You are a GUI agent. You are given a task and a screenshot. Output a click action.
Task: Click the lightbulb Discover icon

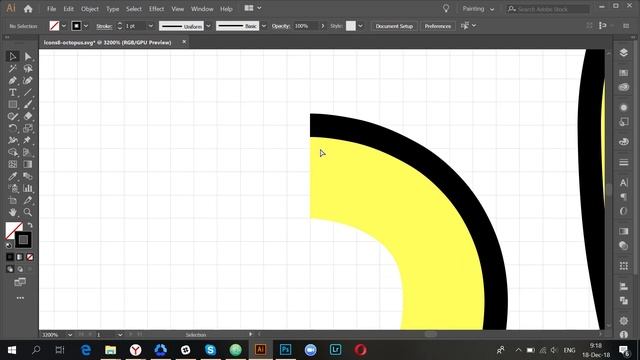click(x=446, y=9)
